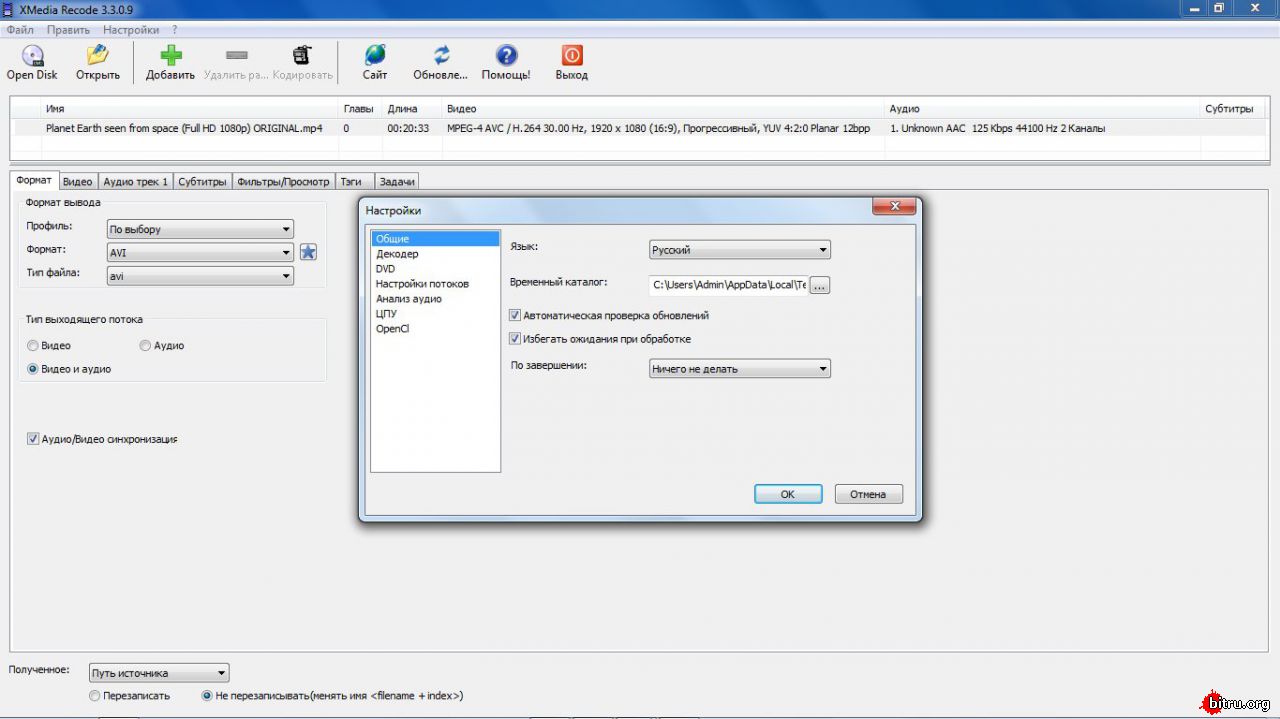Click the Субтитры column header
Viewport: 1280px width, 719px height.
click(1234, 108)
